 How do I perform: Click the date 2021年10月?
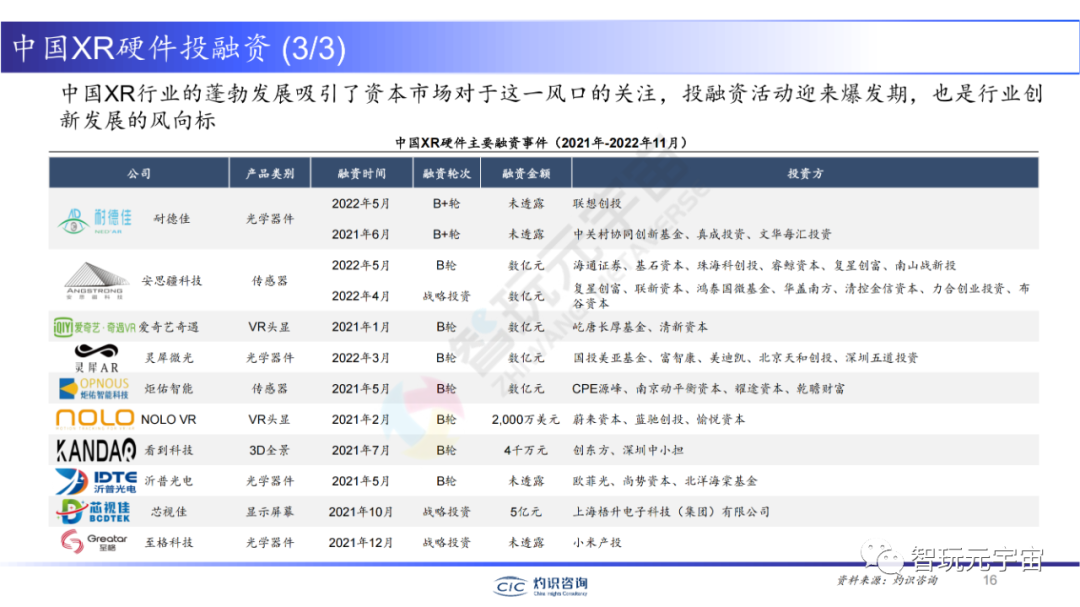[361, 512]
